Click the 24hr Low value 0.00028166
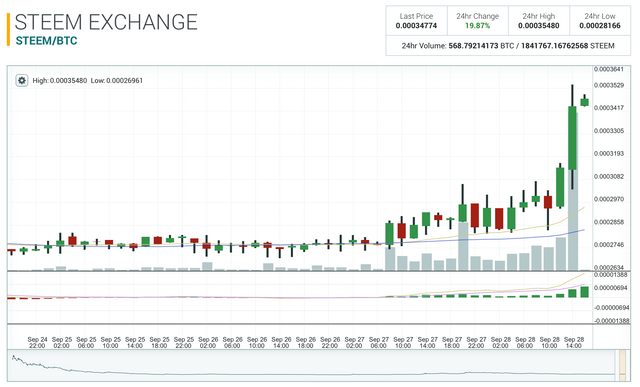Viewport: 640px width, 387px height. point(600,26)
